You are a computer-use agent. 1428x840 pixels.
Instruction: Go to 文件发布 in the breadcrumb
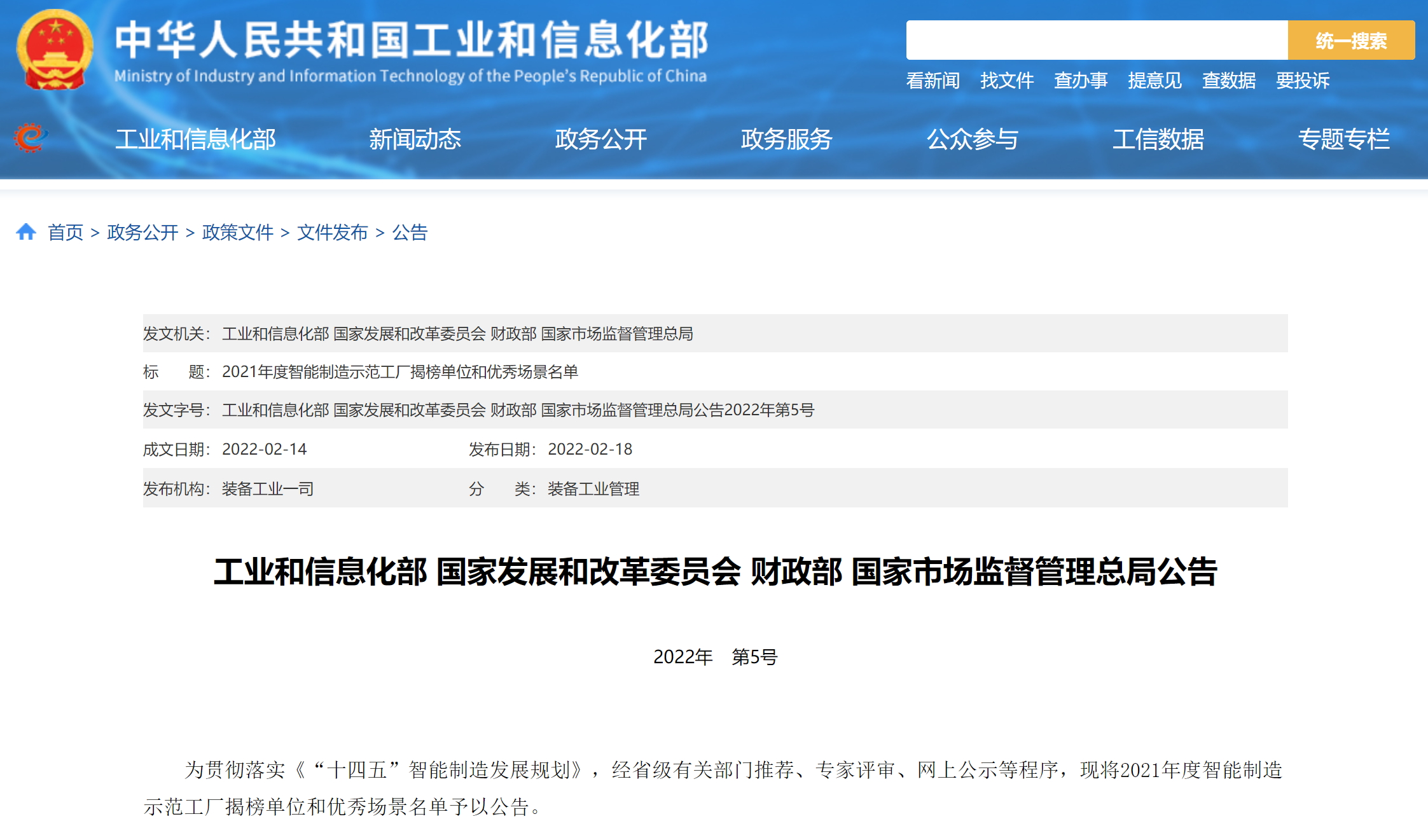coord(332,232)
